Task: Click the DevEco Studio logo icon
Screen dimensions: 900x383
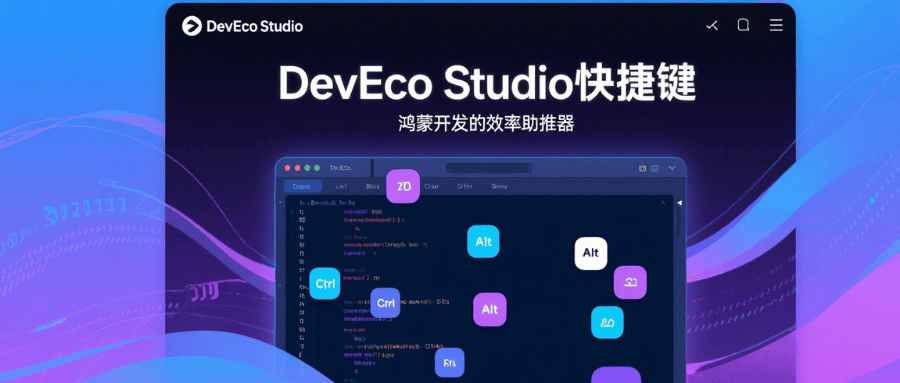Action: click(x=192, y=26)
